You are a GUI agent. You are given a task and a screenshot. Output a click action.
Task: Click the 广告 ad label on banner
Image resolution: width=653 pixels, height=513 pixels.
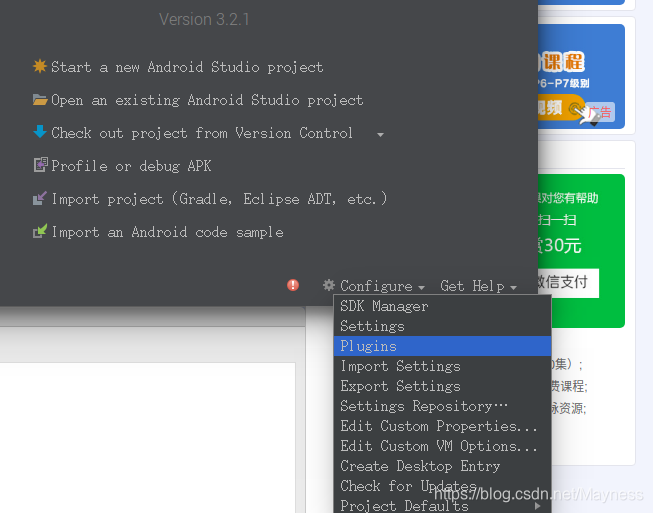pyautogui.click(x=600, y=112)
